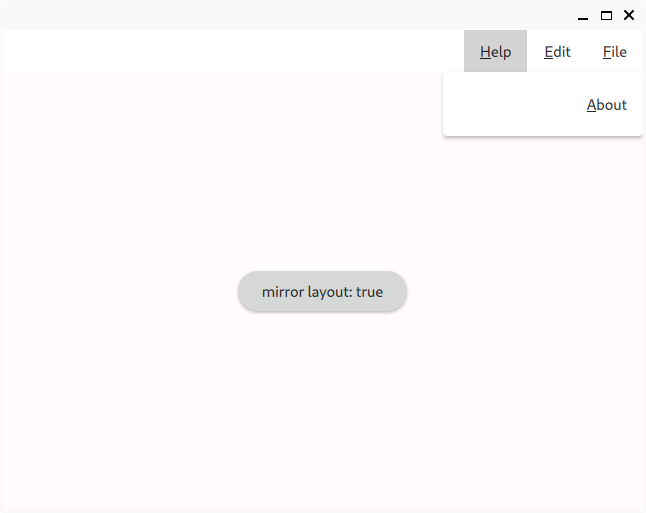Click the About menu entry text

click(606, 105)
